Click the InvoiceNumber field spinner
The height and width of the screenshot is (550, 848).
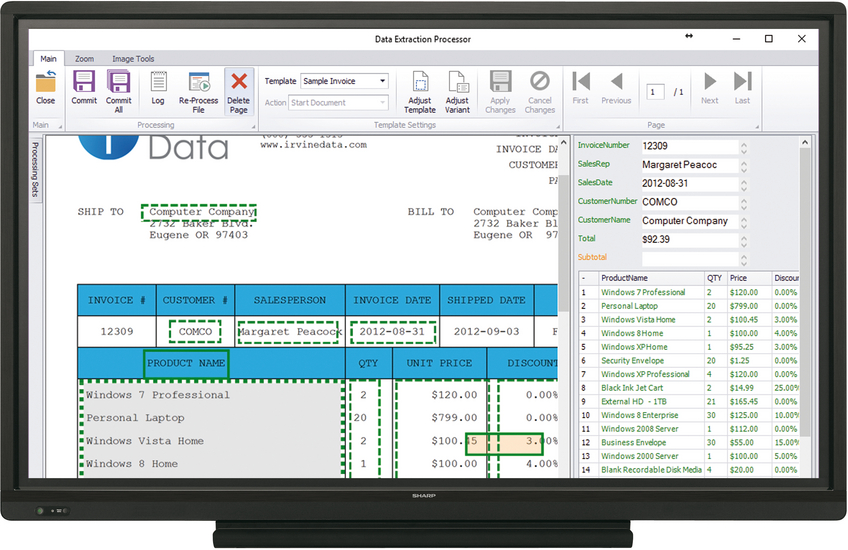[x=744, y=148]
